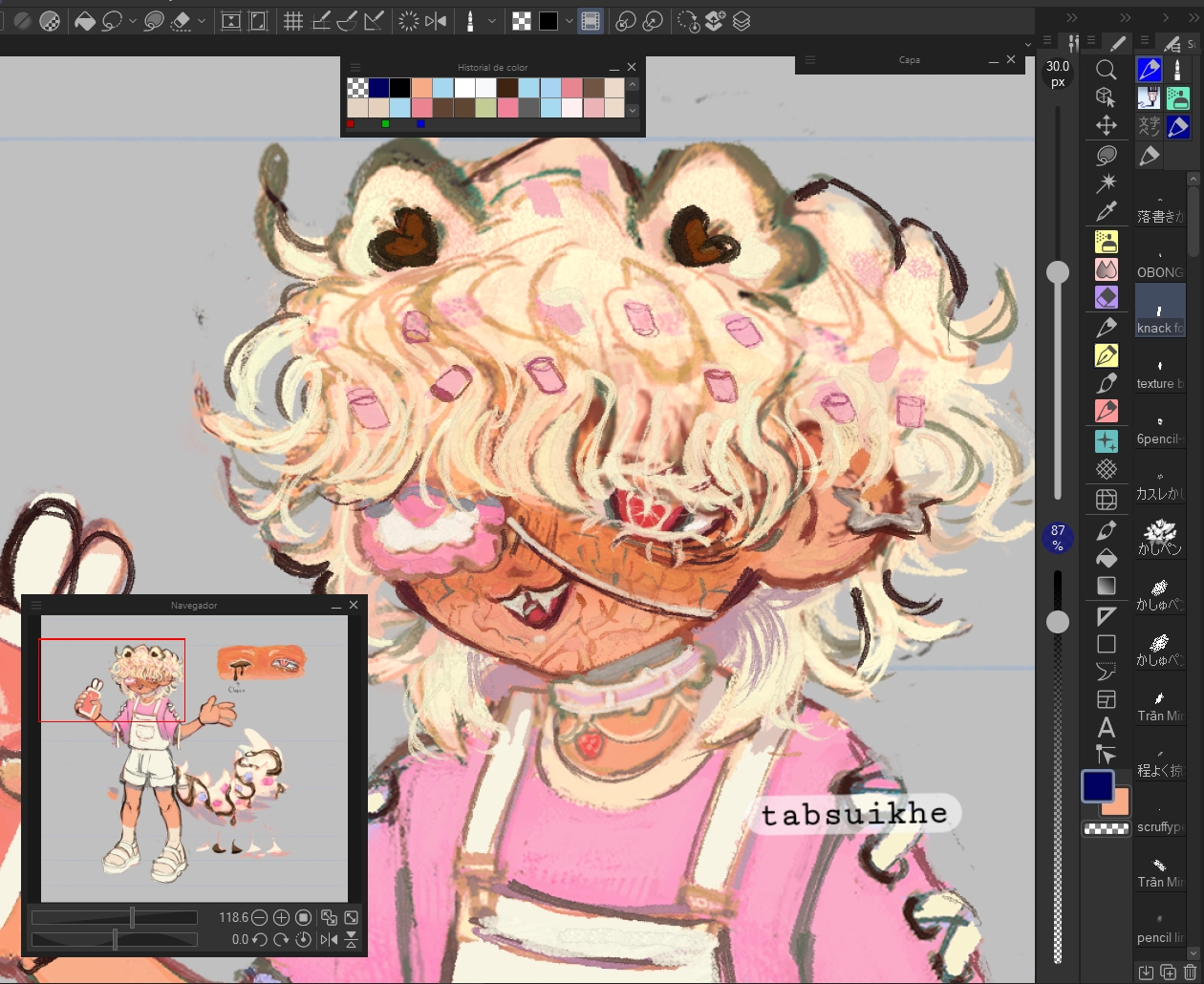Click the Fill bucket tool in tool palette
This screenshot has width=1204, height=984.
point(1106,558)
